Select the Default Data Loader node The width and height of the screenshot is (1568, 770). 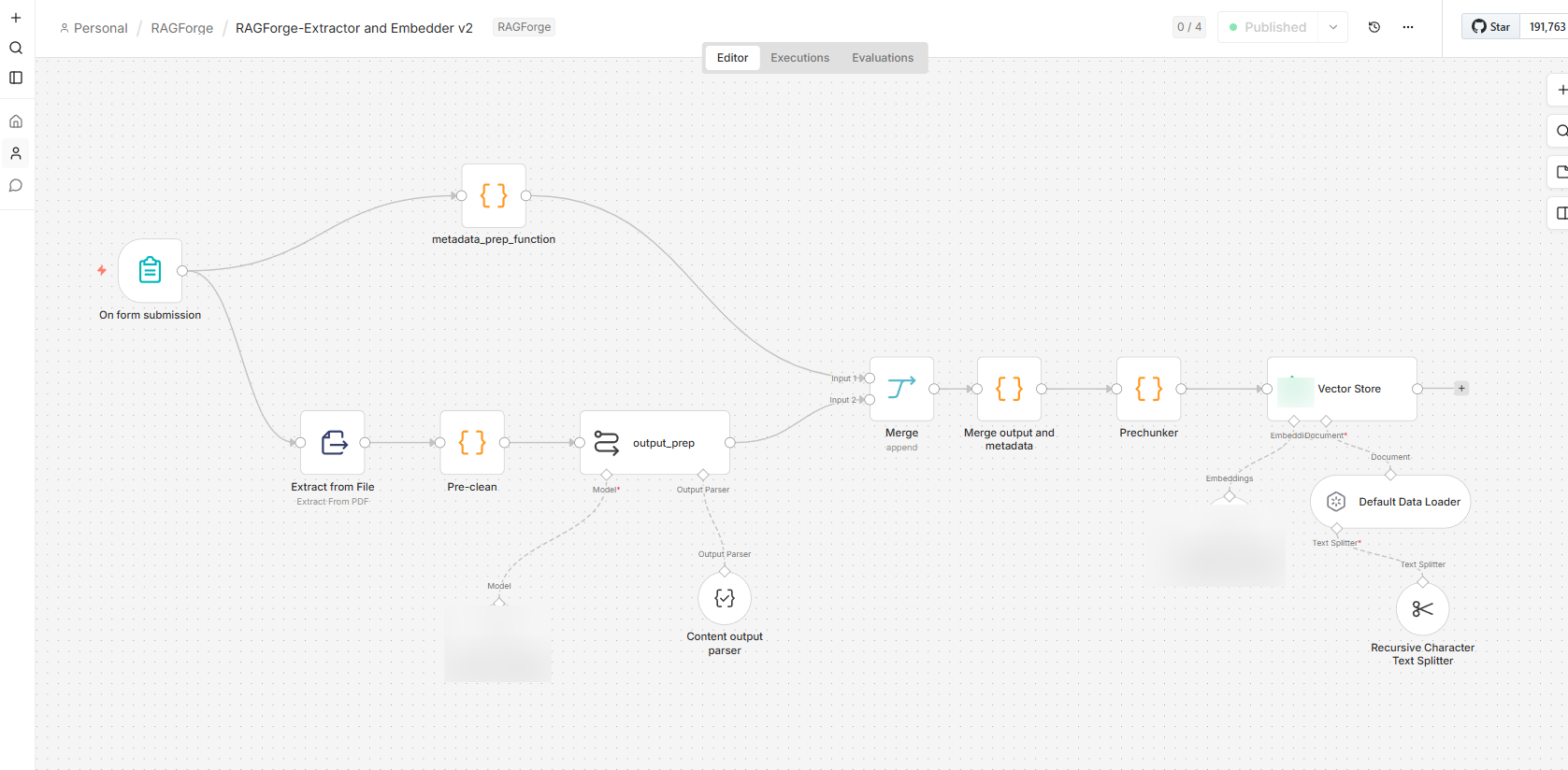coord(1390,502)
